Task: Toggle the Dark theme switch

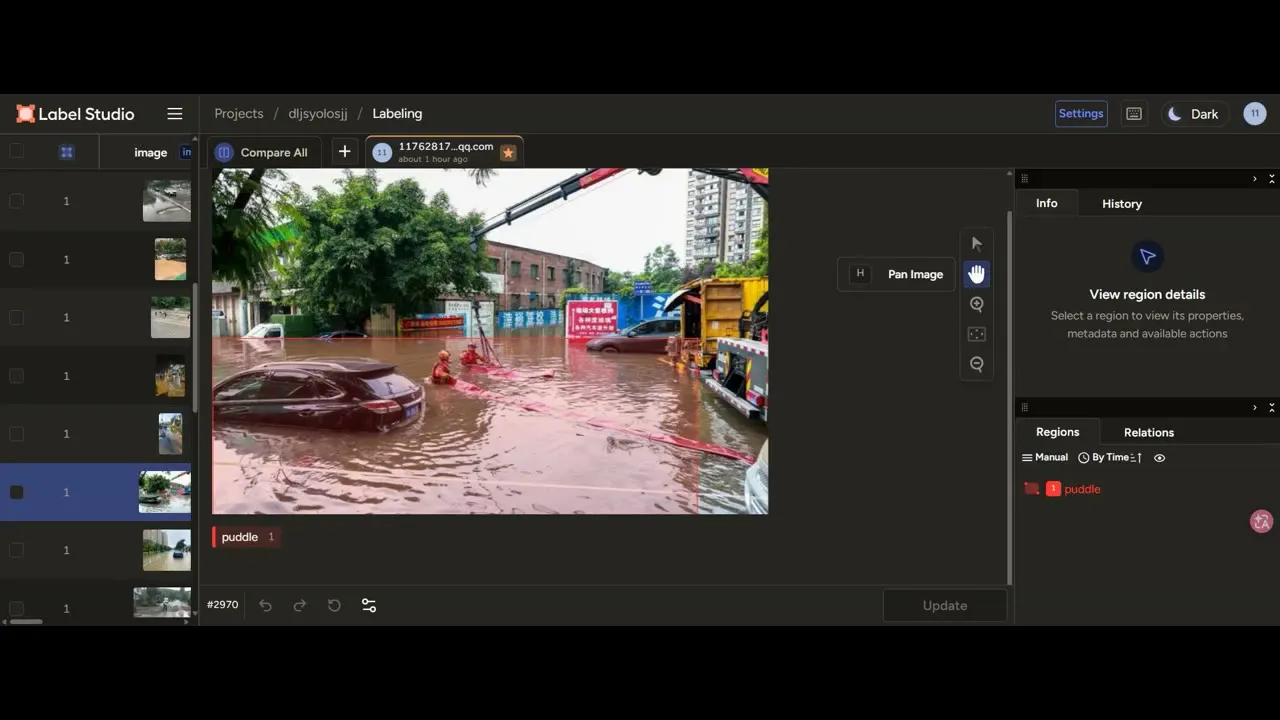Action: coord(1194,114)
